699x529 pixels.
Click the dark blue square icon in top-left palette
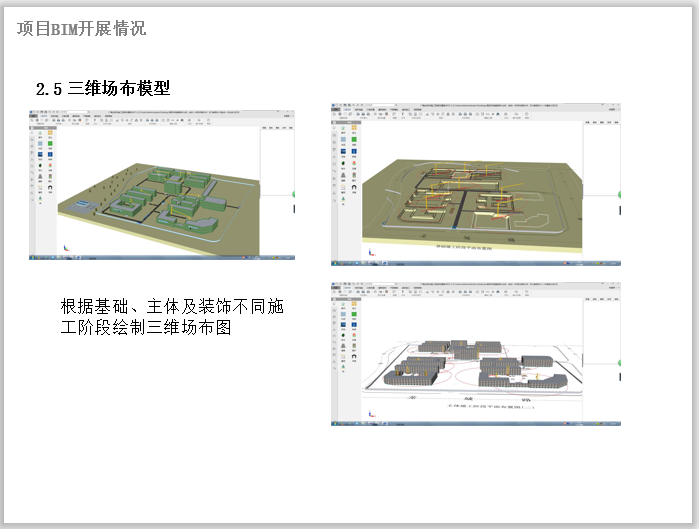38,155
